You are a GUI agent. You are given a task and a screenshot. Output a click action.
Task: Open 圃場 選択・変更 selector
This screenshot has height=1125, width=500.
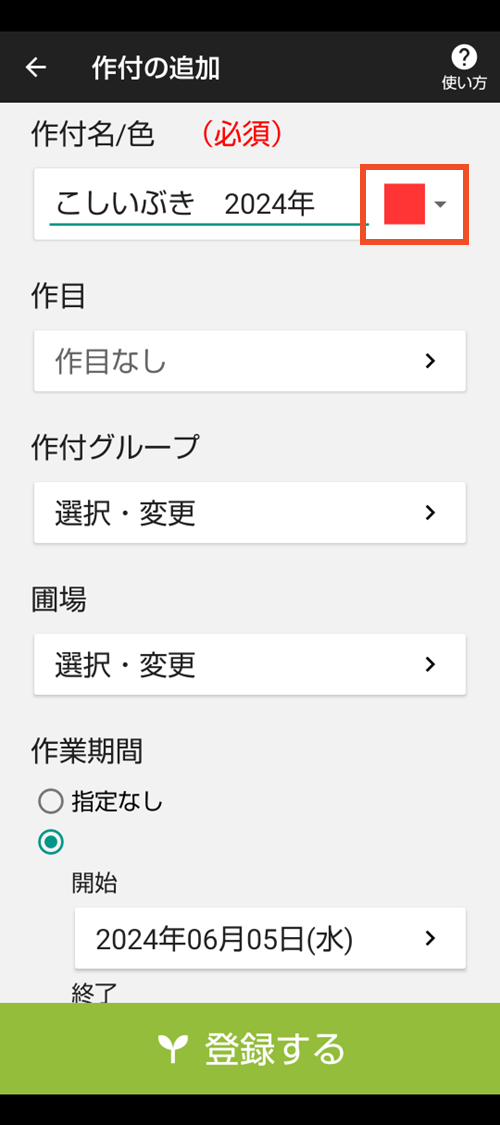(x=250, y=664)
